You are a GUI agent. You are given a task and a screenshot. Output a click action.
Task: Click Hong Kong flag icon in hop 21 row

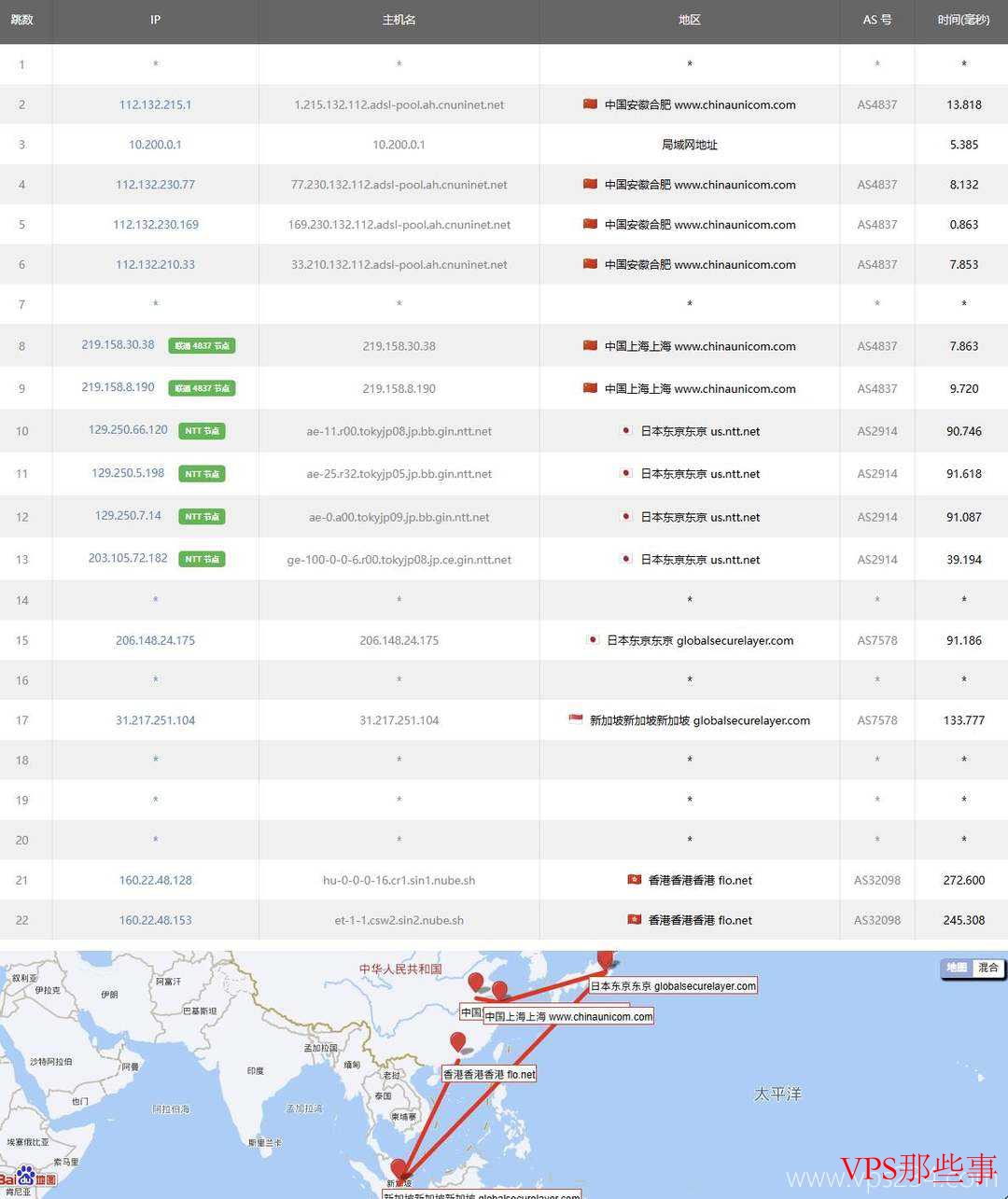click(635, 880)
